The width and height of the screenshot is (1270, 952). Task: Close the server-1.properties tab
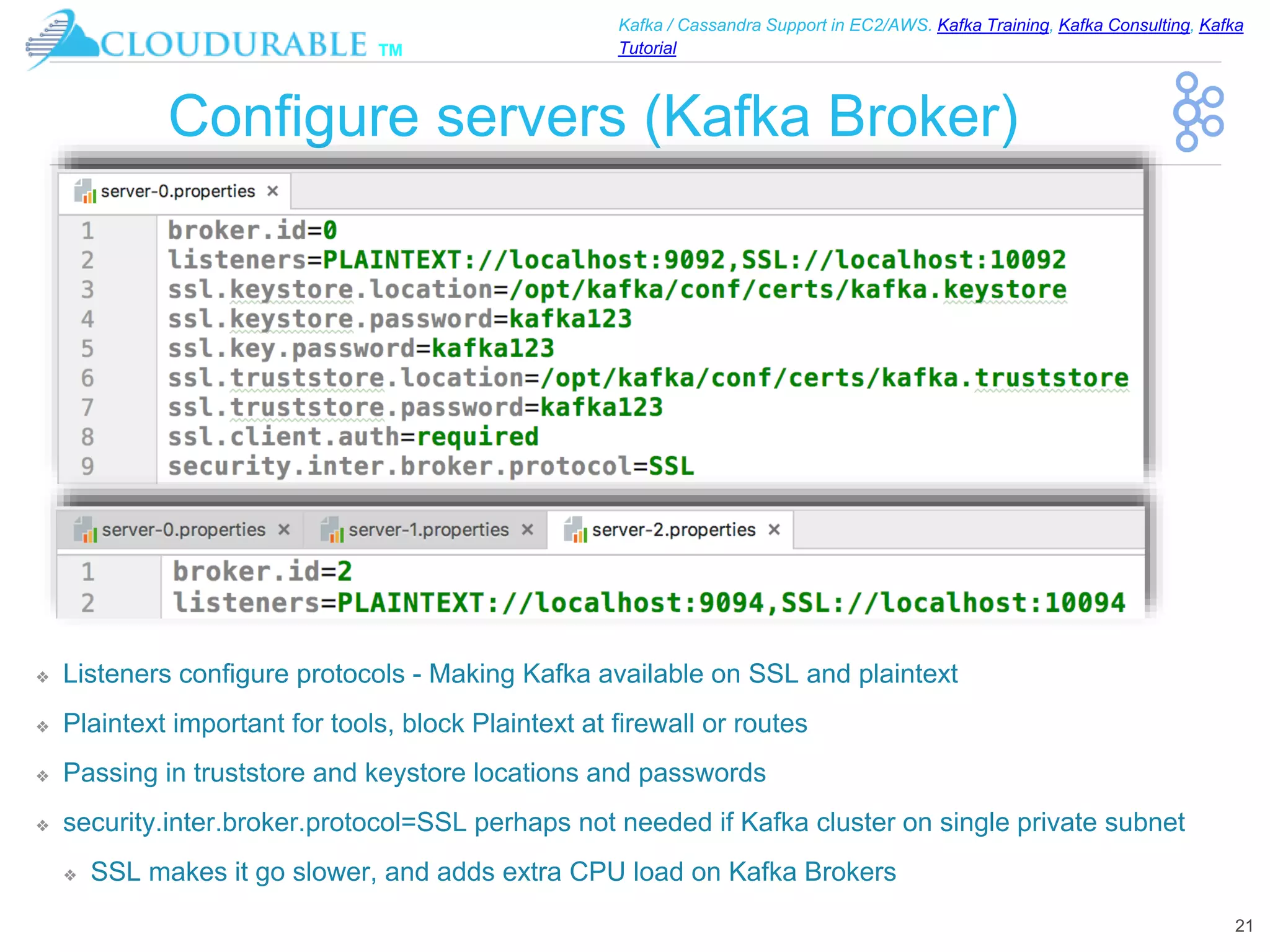(x=528, y=530)
